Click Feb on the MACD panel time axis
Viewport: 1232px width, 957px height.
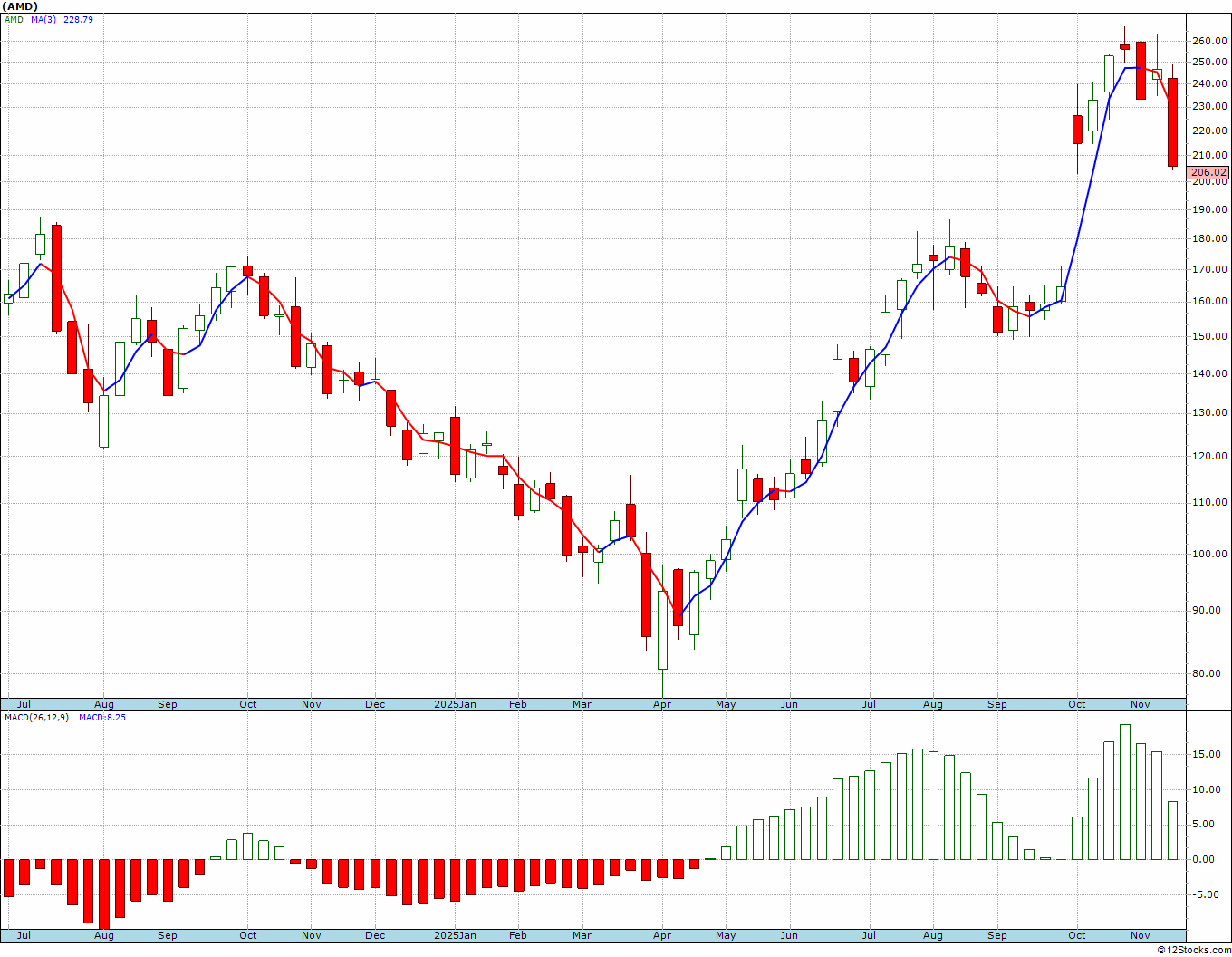click(x=518, y=935)
